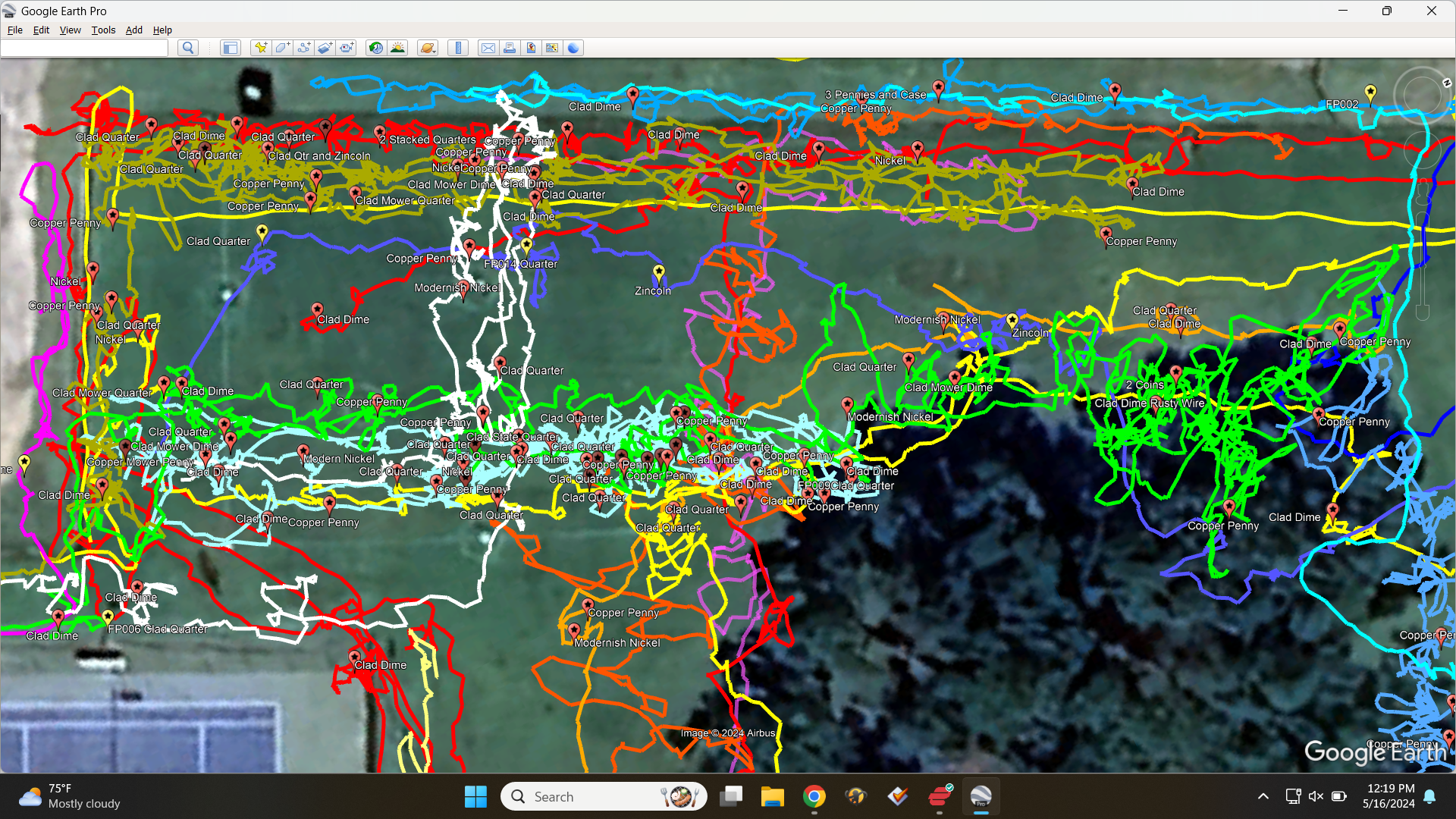The image size is (1456, 819).
Task: Click the Zincoln placemark near map center
Action: [x=659, y=272]
